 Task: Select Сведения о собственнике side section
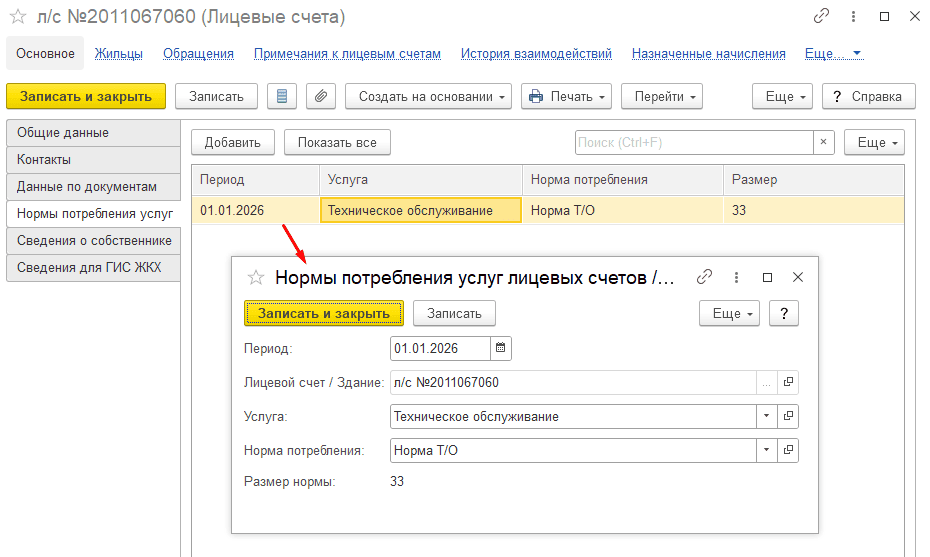[x=94, y=240]
